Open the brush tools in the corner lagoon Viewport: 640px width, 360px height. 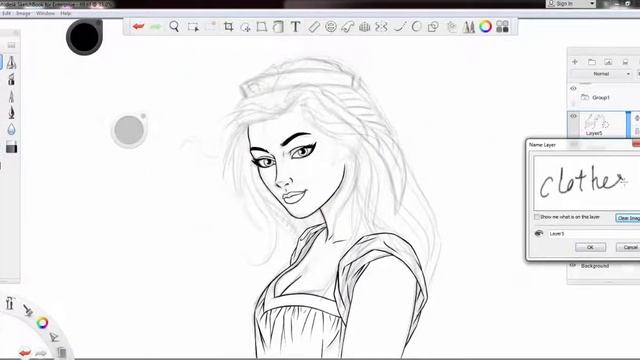28,311
